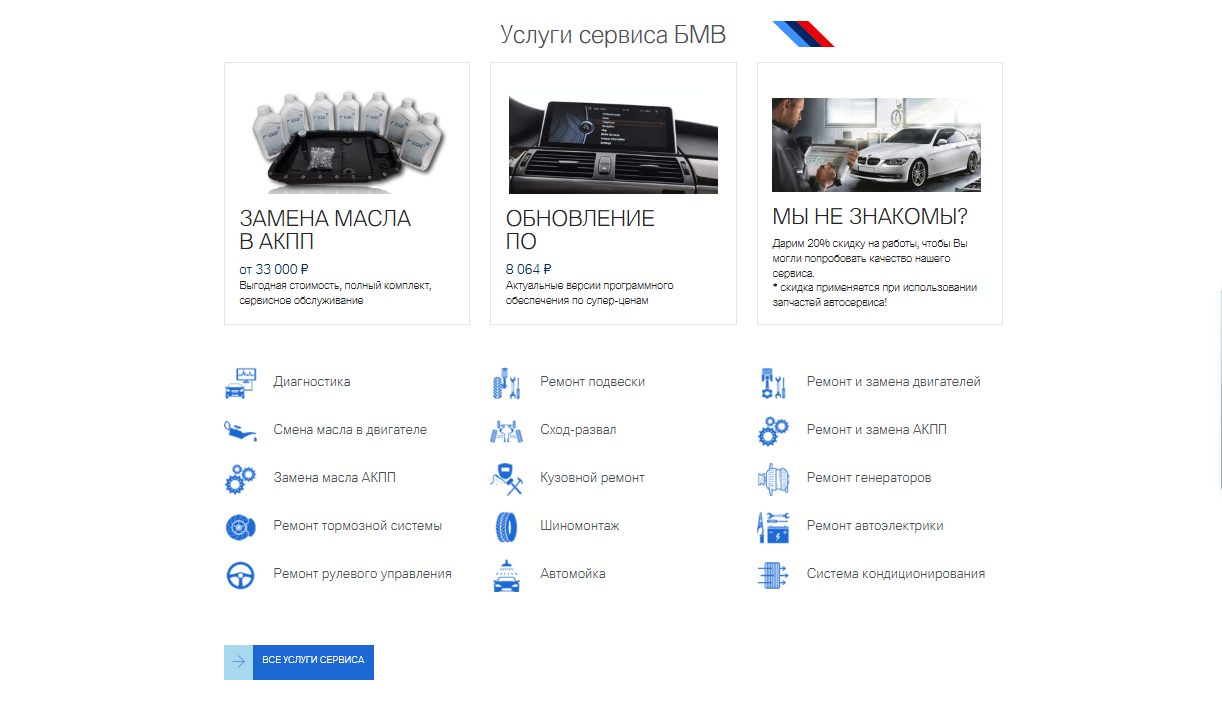Click the ОБНОВЛЕНИЕ ПО card title
Screen dimensions: 1222x706
click(580, 230)
